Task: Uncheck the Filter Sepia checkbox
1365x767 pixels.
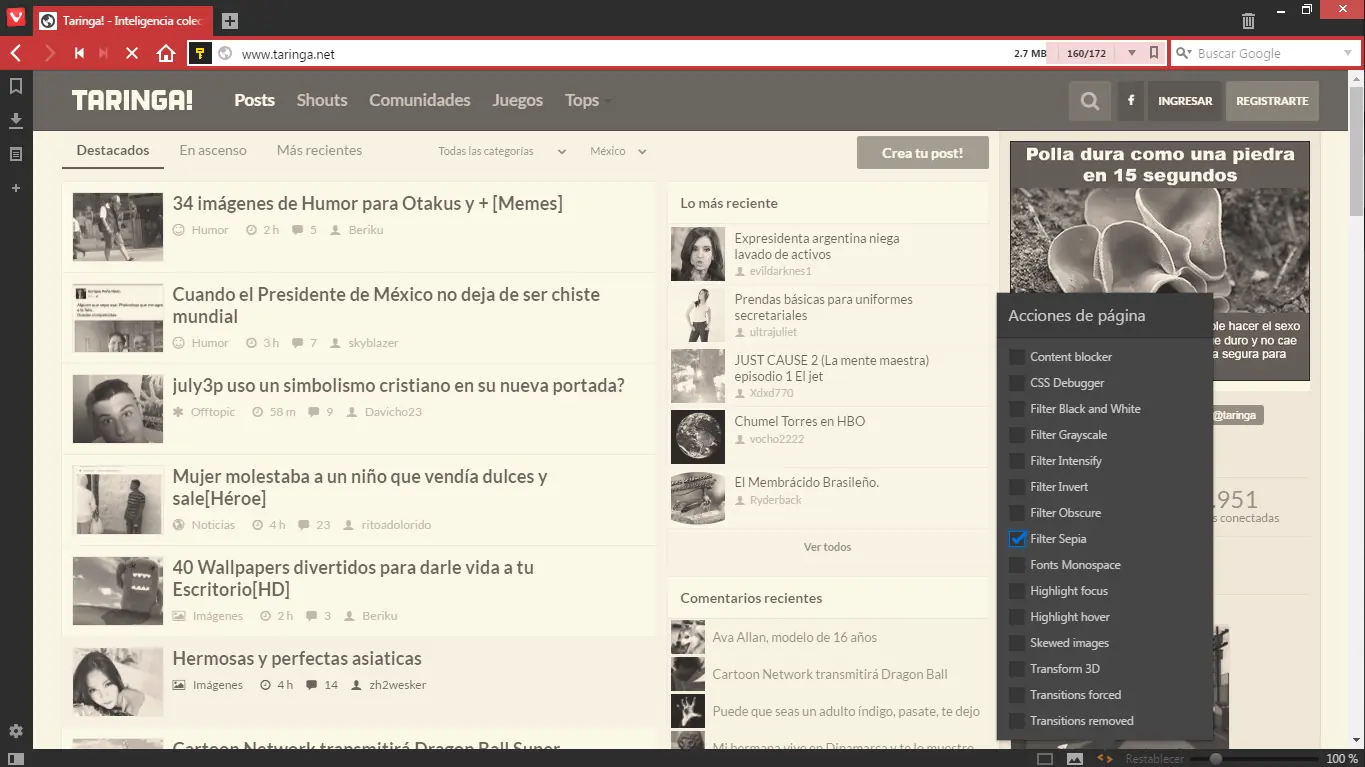Action: click(x=1017, y=539)
